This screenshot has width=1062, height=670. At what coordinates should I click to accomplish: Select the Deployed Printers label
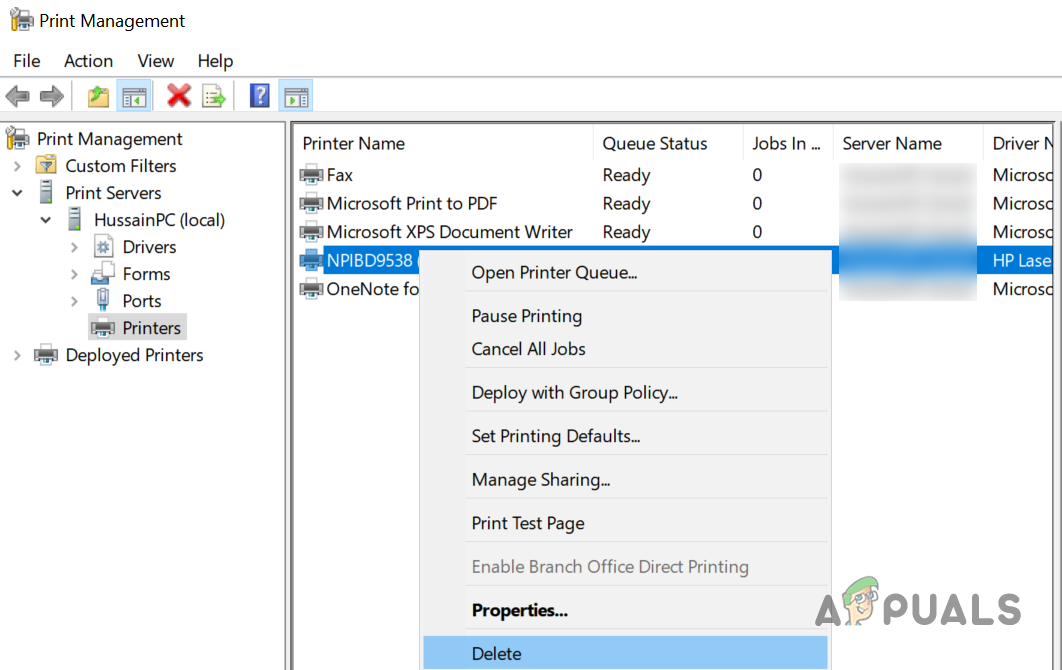(134, 356)
